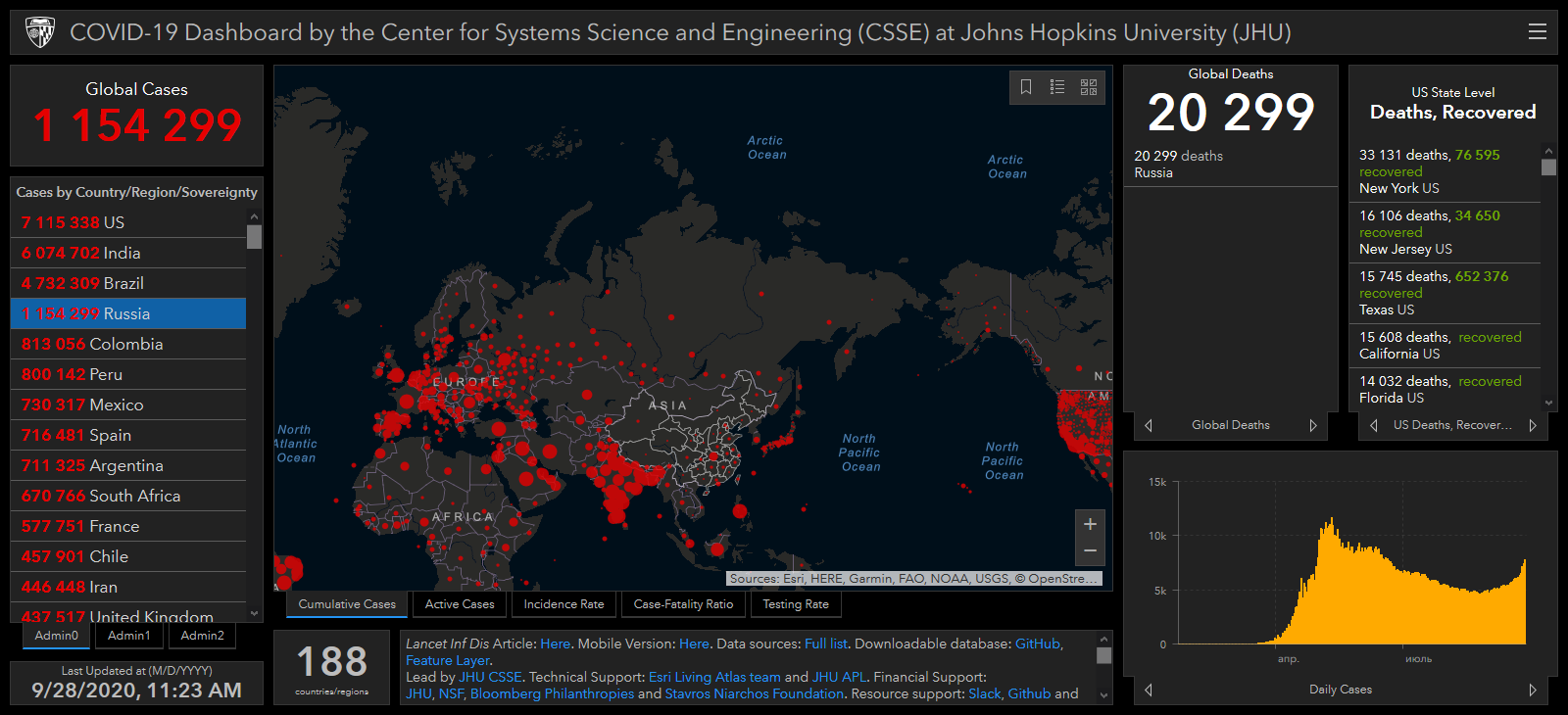This screenshot has height=715, width=1568.
Task: Switch to Active Cases map tab
Action: point(460,604)
